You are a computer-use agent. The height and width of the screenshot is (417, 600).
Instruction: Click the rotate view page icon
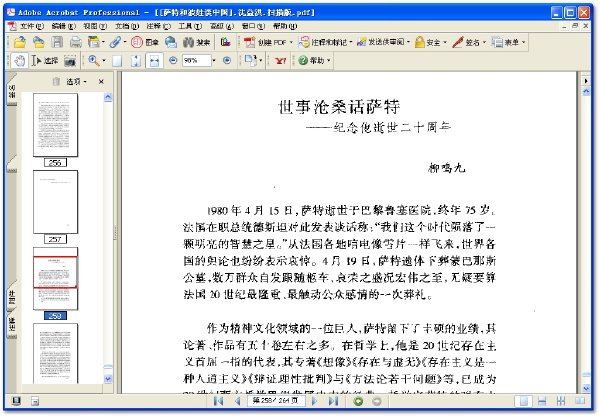(x=251, y=60)
